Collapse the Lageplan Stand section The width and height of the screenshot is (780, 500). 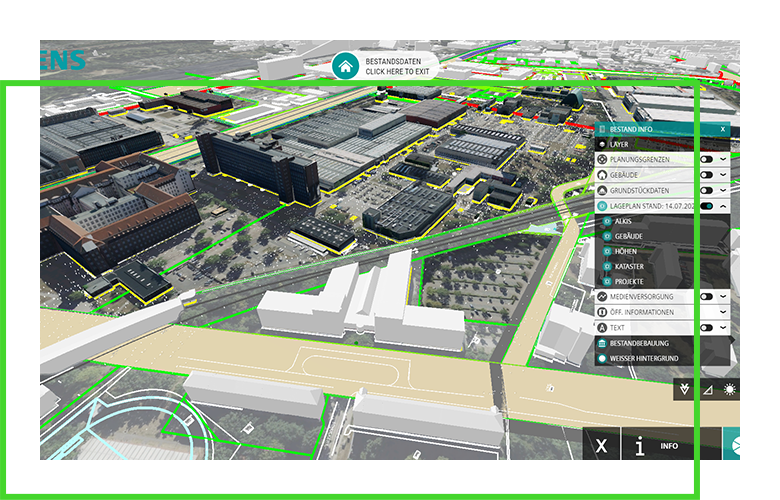(723, 206)
